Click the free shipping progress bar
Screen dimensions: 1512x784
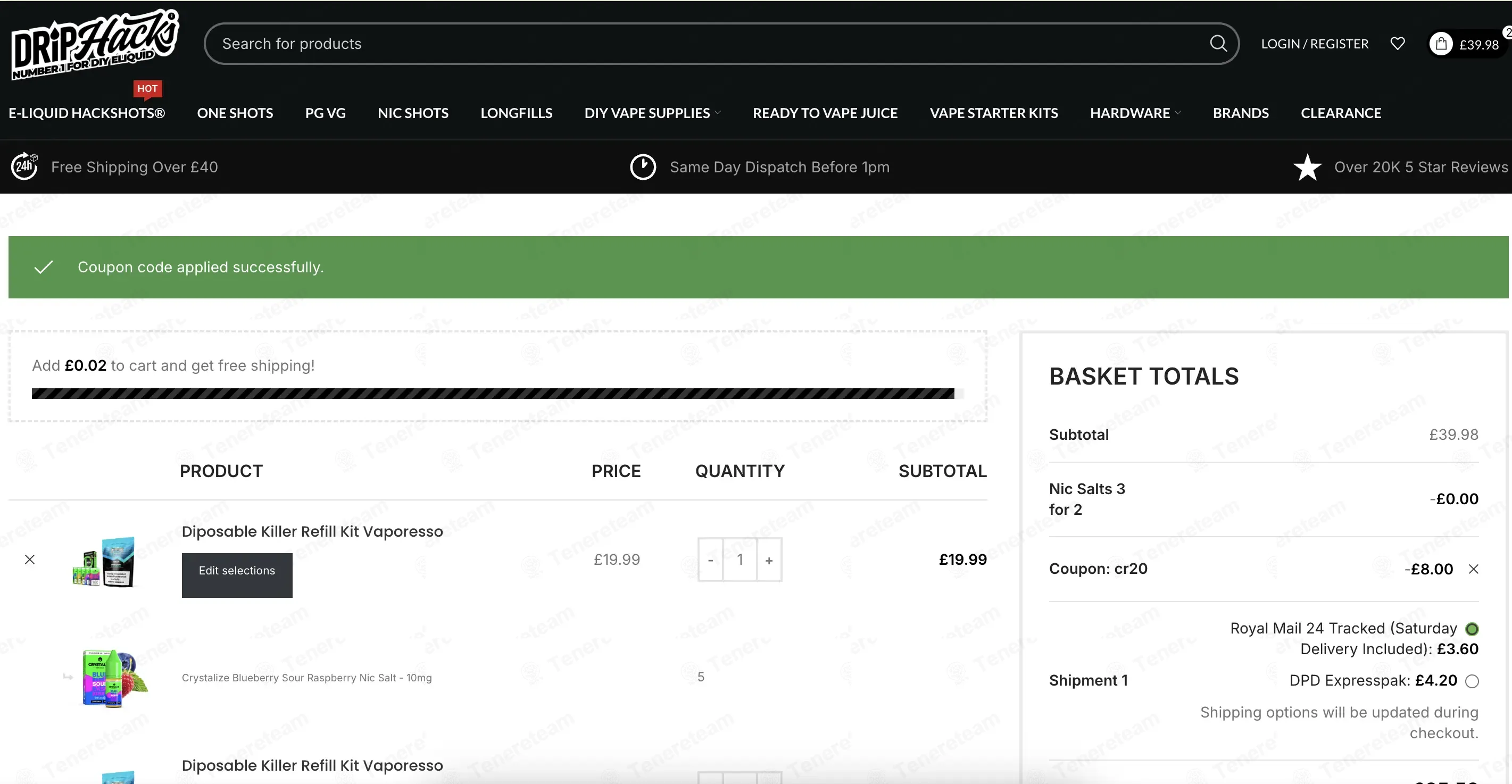497,393
